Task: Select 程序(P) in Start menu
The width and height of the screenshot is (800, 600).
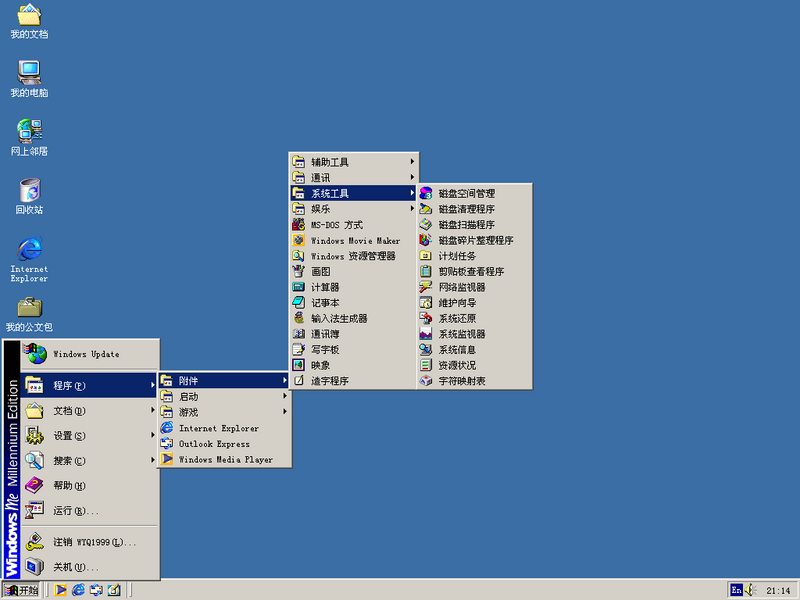Action: [x=89, y=385]
